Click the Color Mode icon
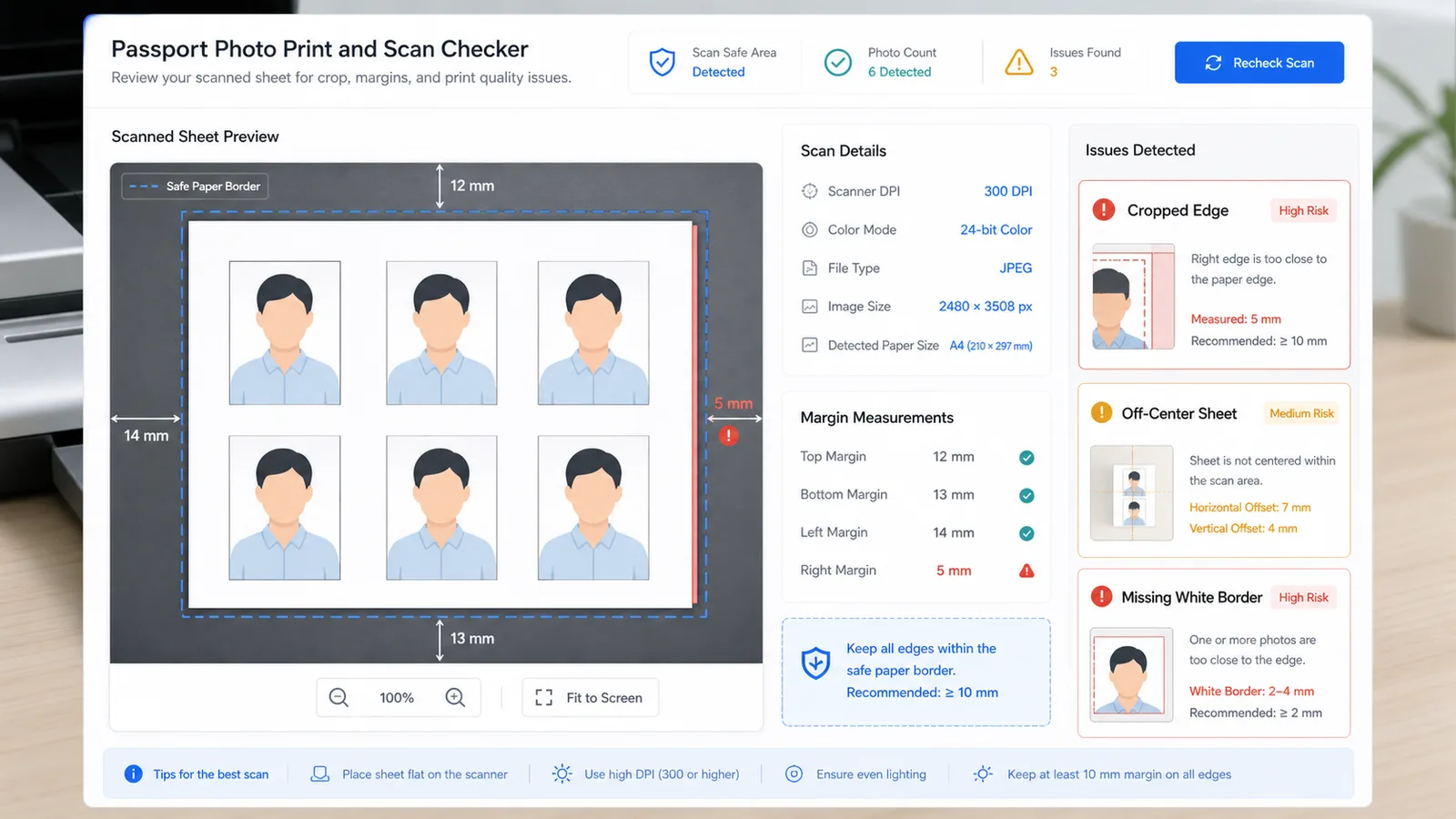This screenshot has width=1456, height=819. tap(810, 229)
